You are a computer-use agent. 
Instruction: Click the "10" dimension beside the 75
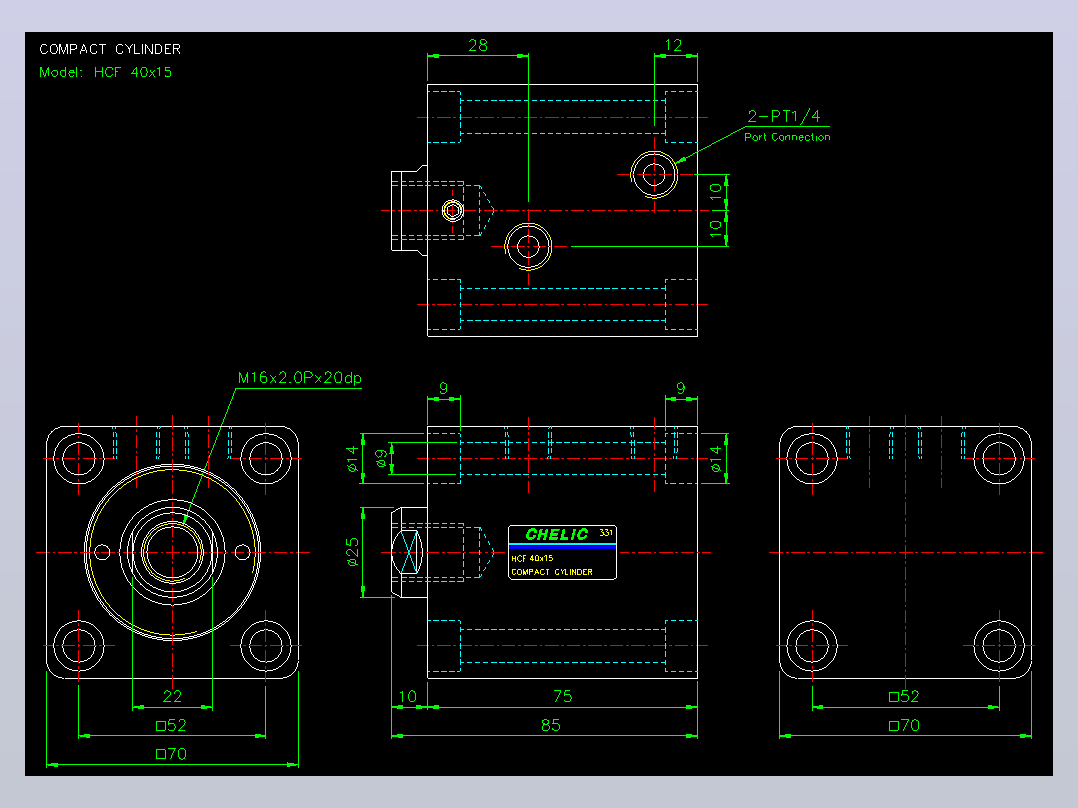(408, 697)
